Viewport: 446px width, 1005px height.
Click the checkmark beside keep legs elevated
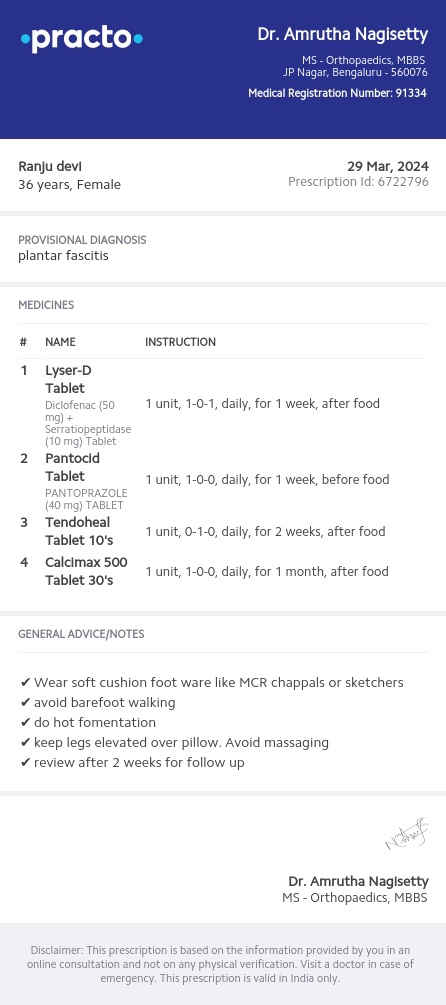(26, 742)
